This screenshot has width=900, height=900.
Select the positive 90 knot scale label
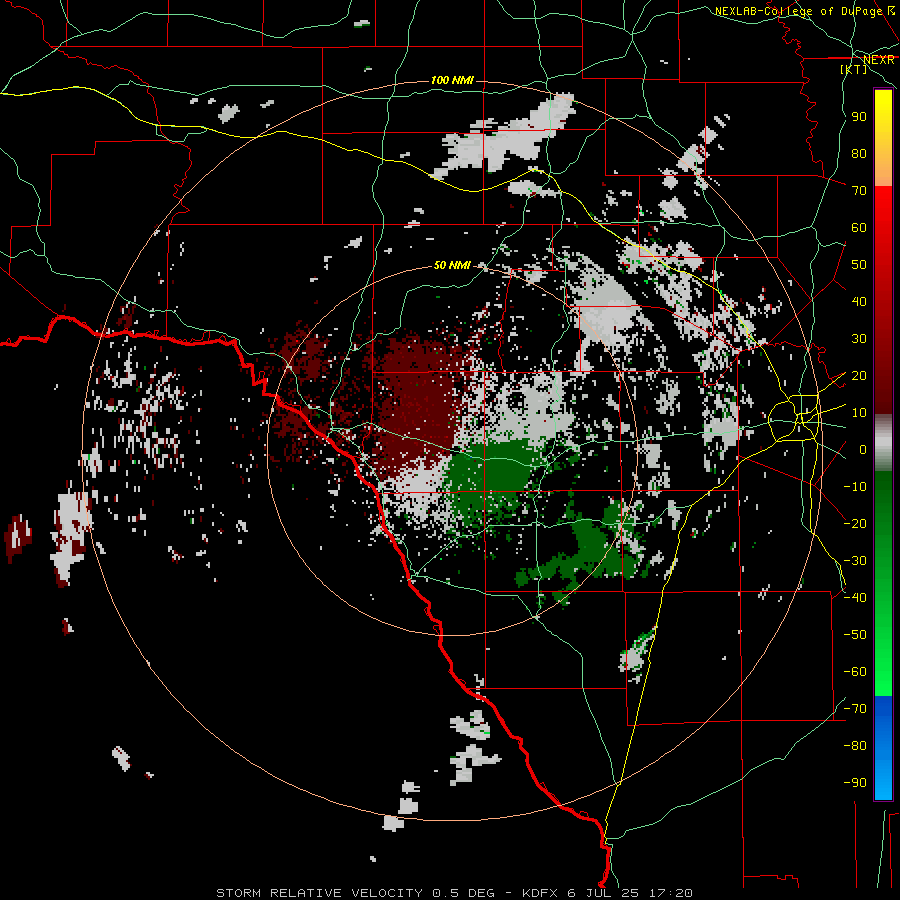(x=859, y=117)
